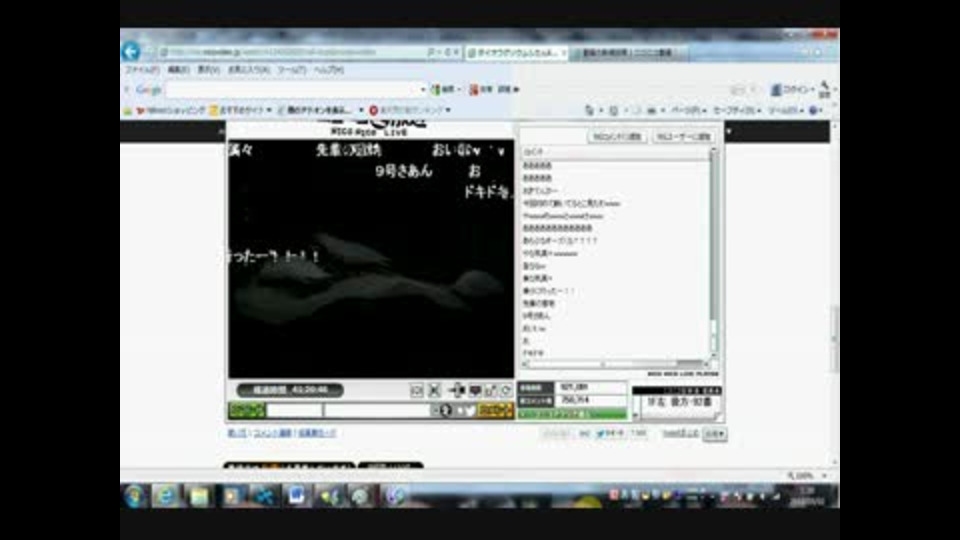
Task: Open Internet Explorer from the taskbar
Action: coord(165,496)
